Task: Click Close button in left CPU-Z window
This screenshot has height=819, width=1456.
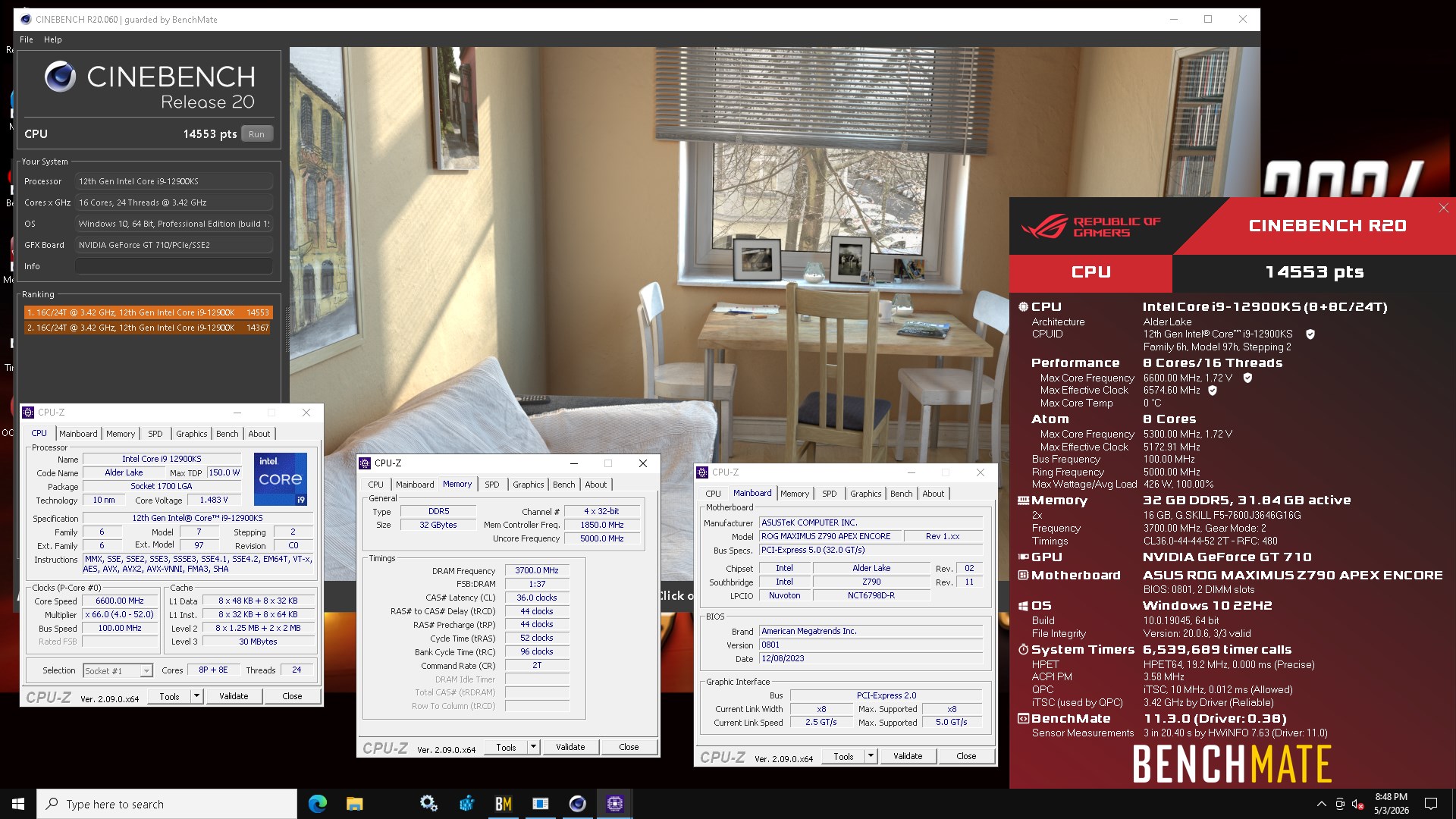Action: 292,696
